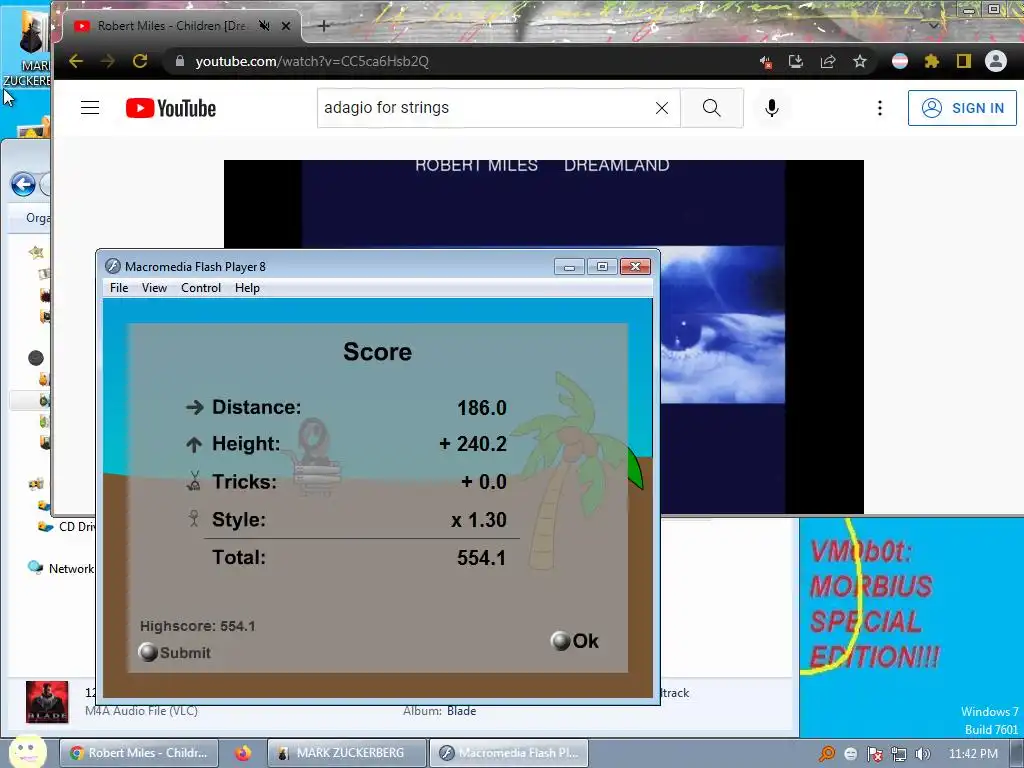Select CD Drive in Explorer sidebar

coord(66,526)
